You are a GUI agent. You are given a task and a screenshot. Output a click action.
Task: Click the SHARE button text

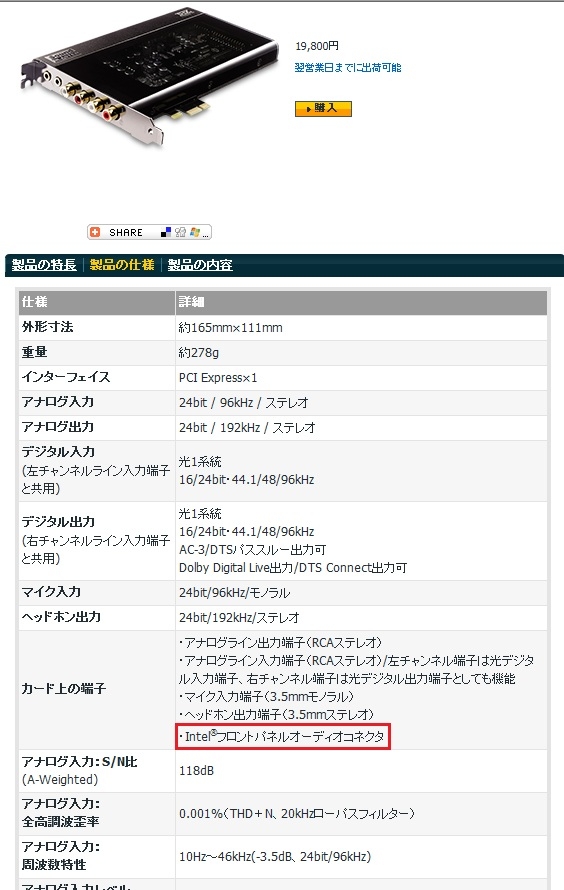(126, 232)
